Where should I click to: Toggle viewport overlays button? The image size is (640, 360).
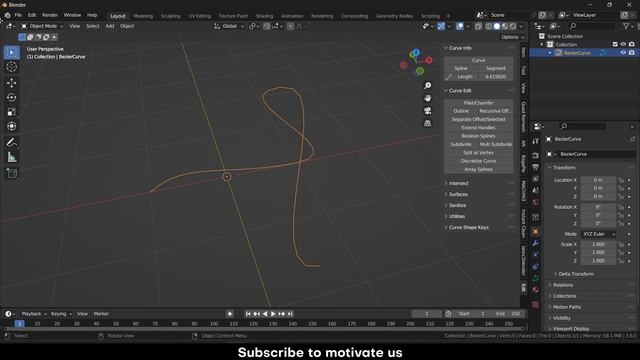tap(460, 26)
